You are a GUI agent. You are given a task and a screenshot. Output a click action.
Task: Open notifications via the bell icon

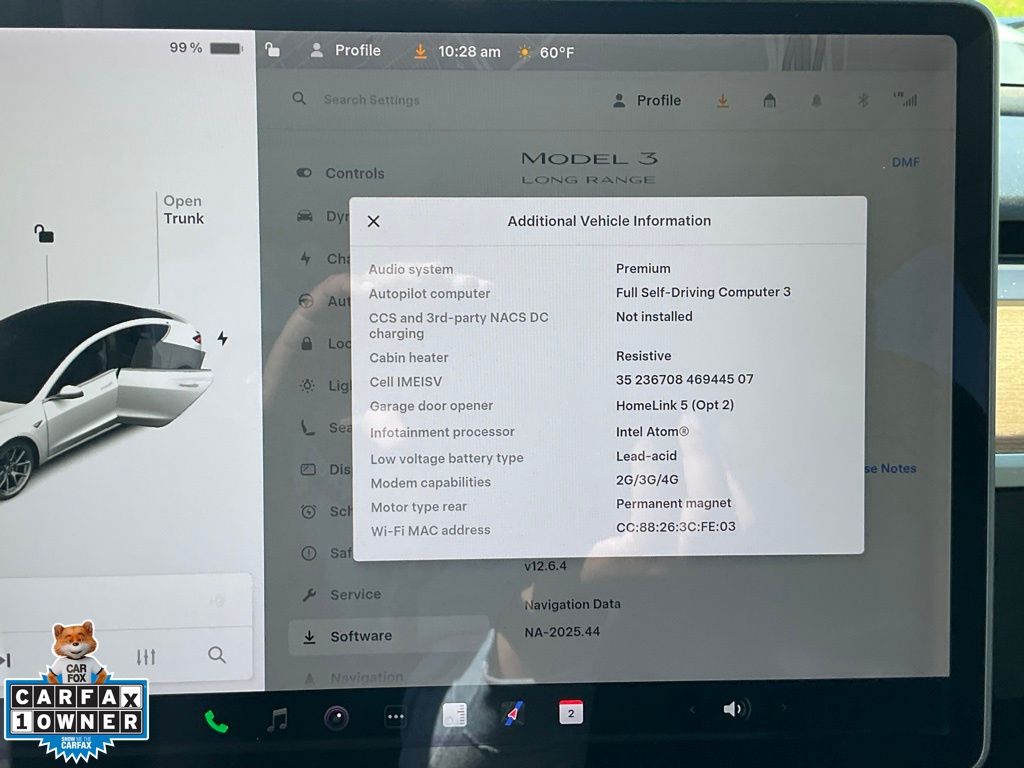pyautogui.click(x=817, y=100)
